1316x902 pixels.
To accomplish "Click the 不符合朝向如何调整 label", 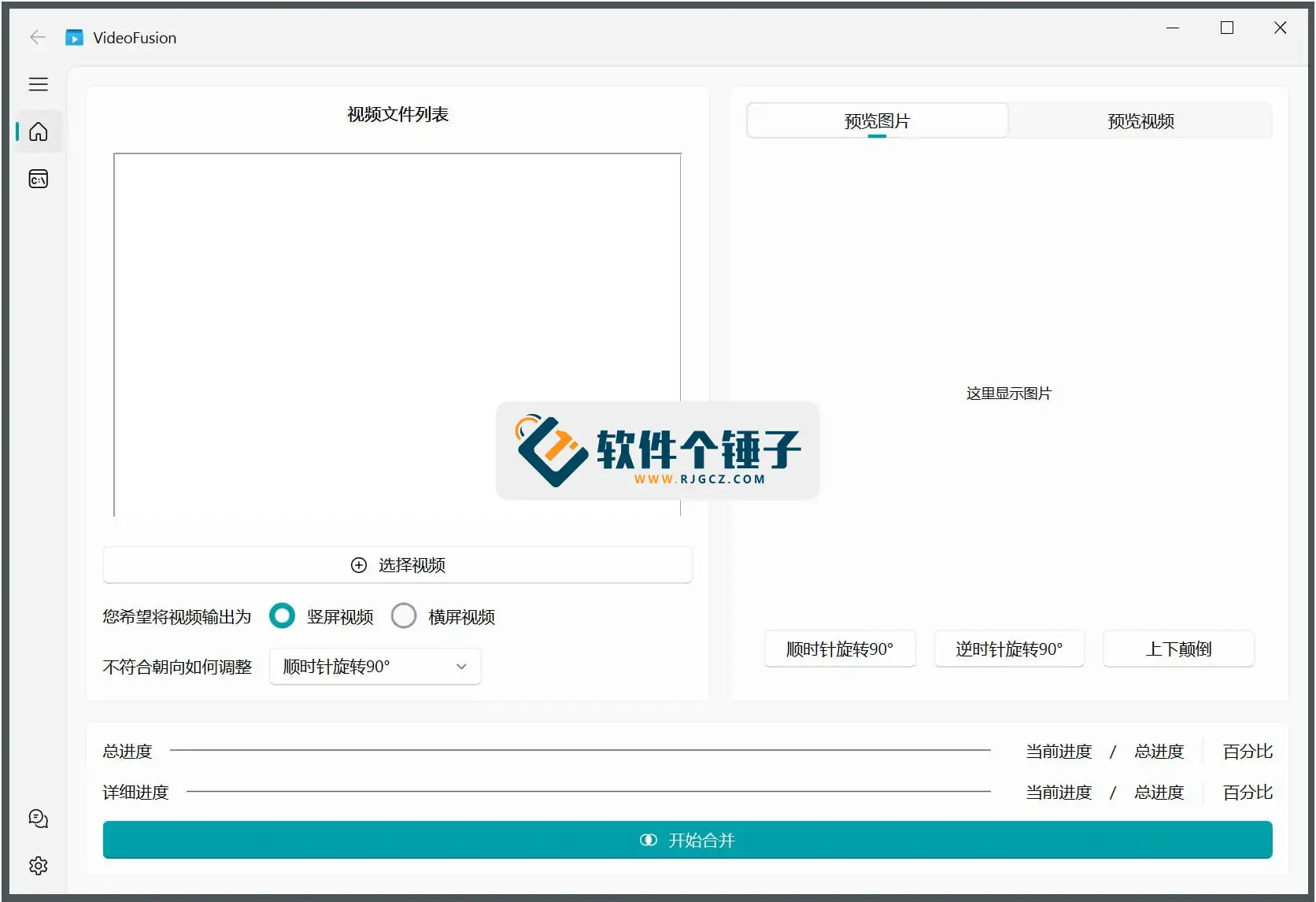I will [177, 667].
